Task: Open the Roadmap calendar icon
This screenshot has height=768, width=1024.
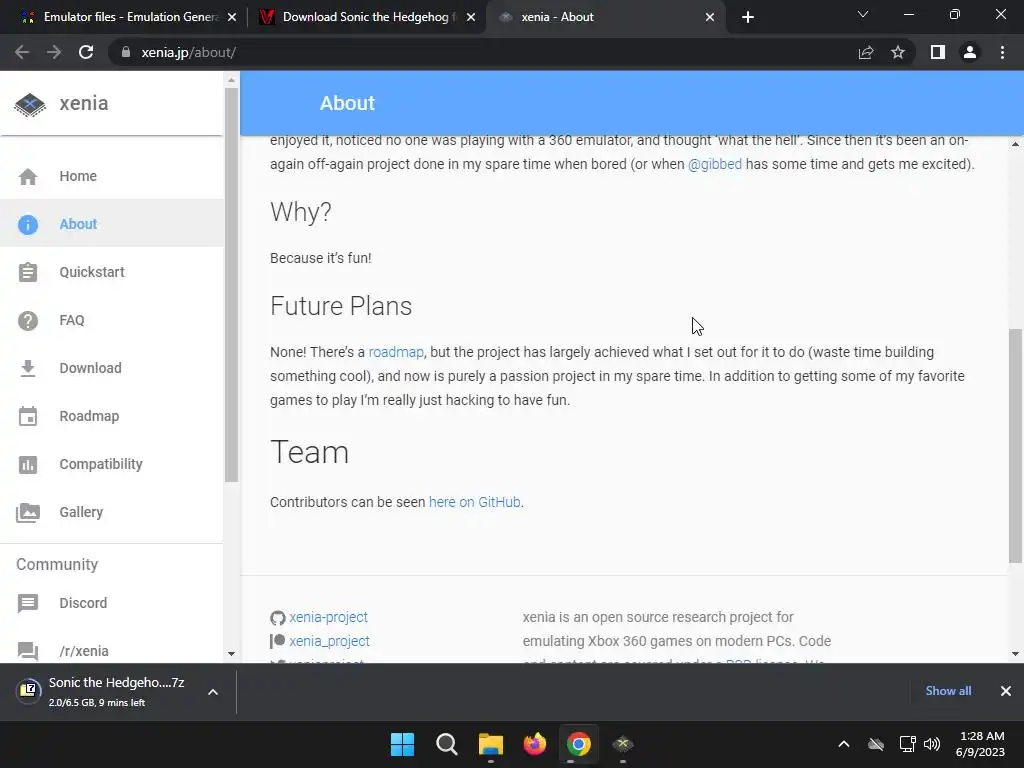Action: click(28, 416)
